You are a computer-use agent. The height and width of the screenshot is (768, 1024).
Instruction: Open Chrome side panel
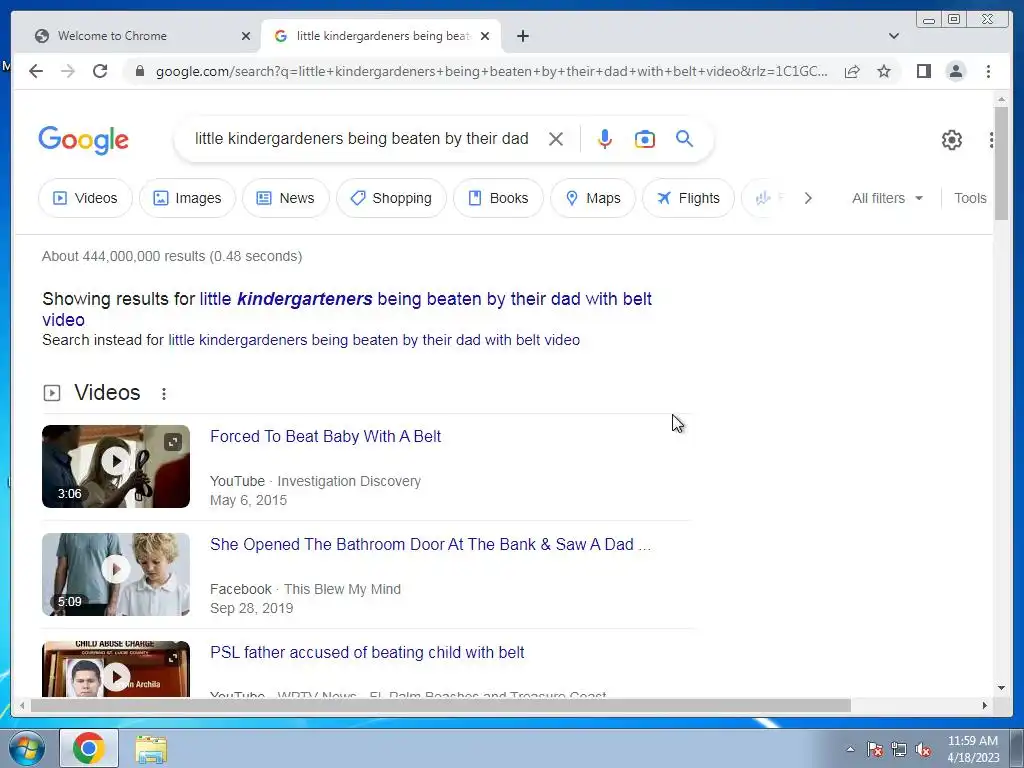923,71
